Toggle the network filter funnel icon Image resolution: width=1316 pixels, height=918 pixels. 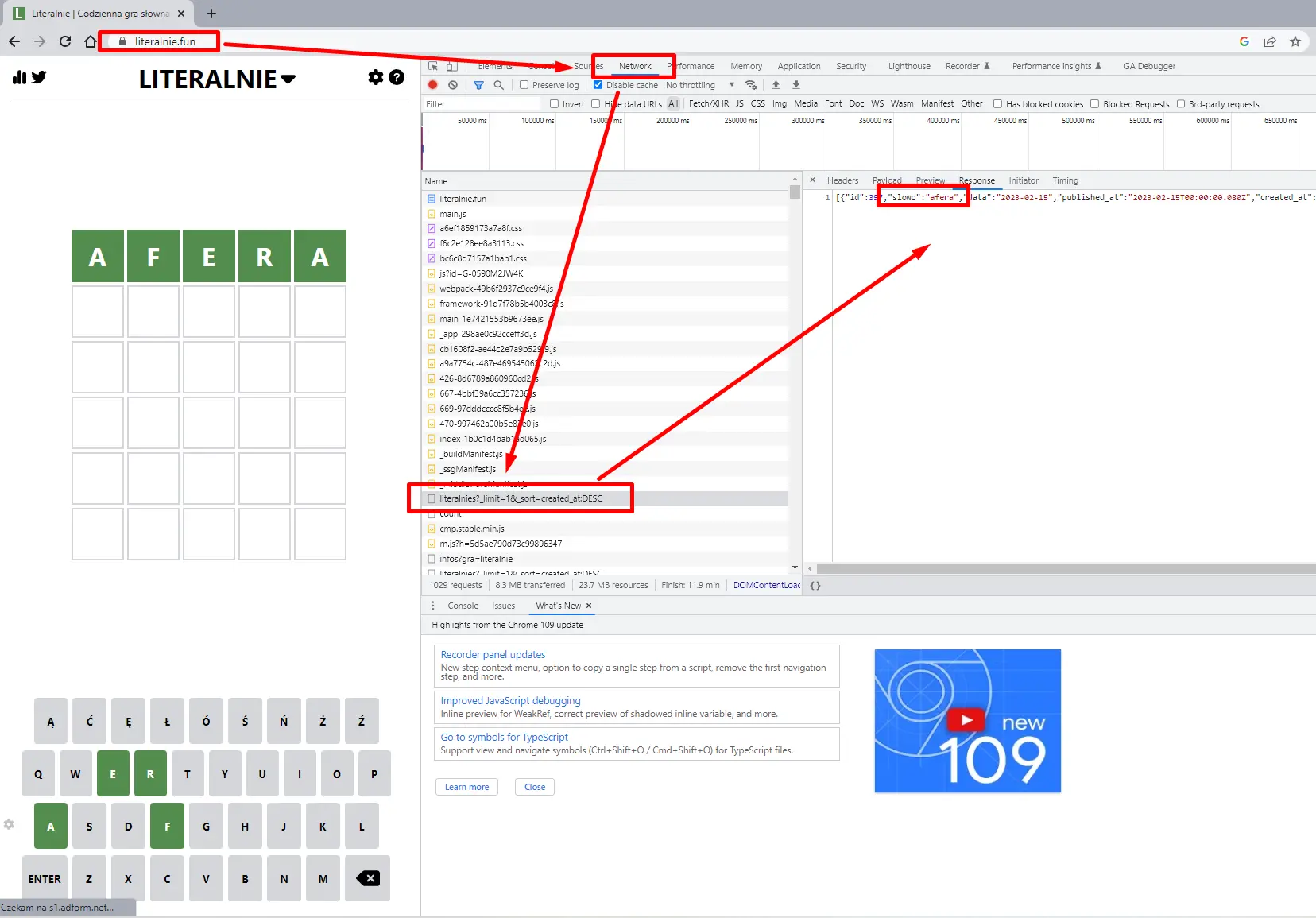tap(478, 85)
